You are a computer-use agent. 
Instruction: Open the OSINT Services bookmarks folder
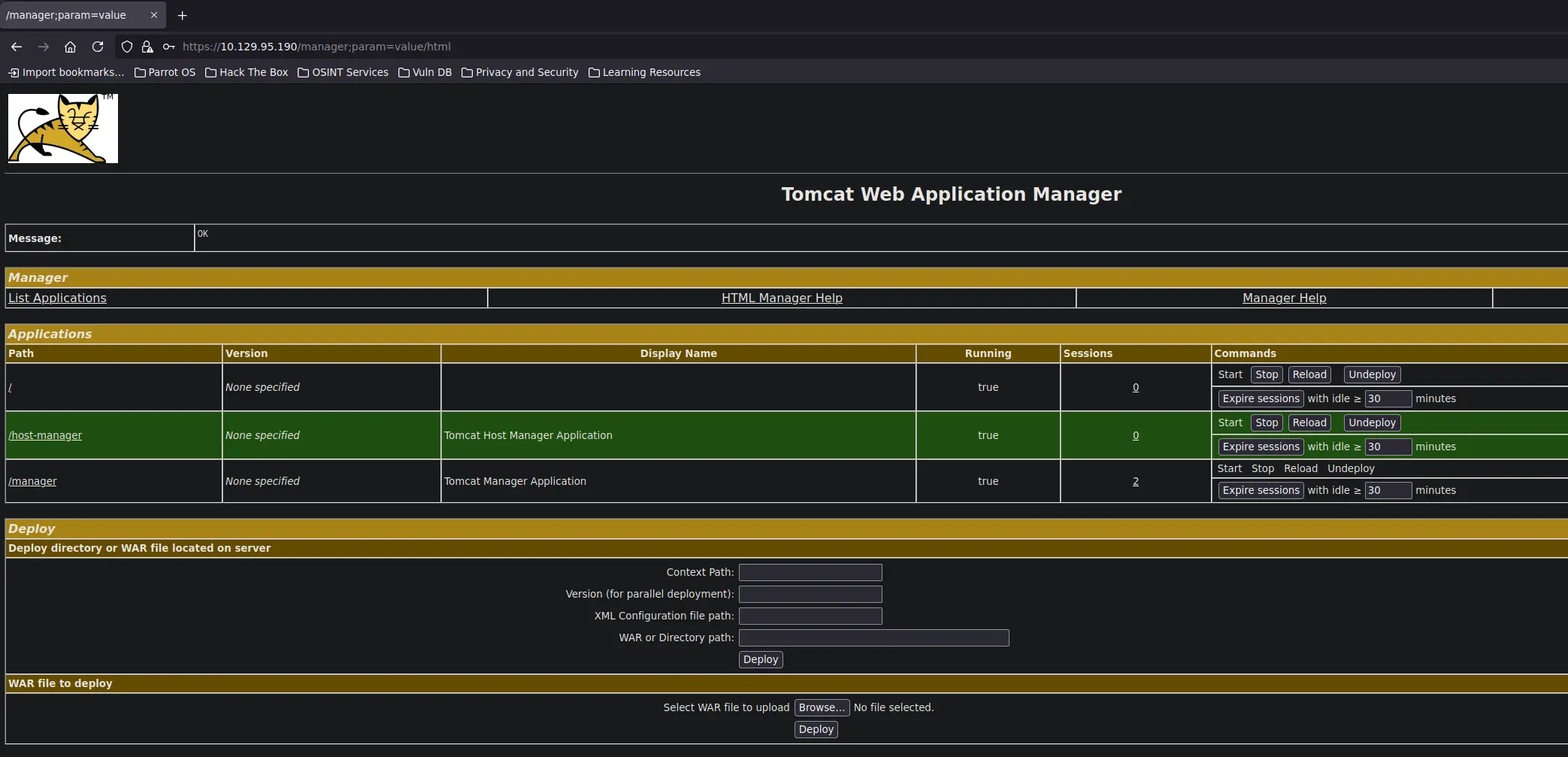click(x=343, y=72)
